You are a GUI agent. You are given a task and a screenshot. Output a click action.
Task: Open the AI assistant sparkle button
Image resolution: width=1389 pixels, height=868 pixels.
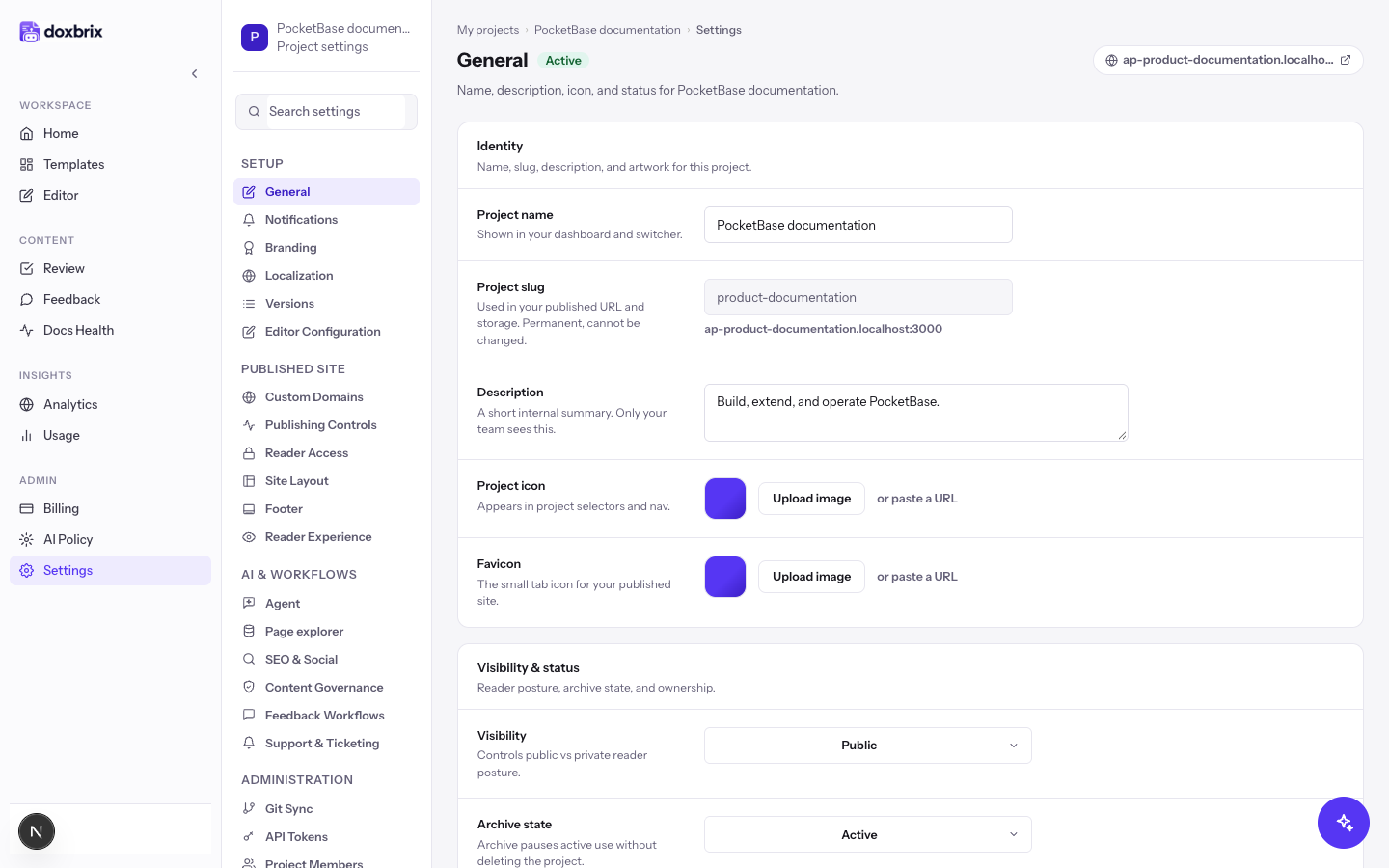1344,823
